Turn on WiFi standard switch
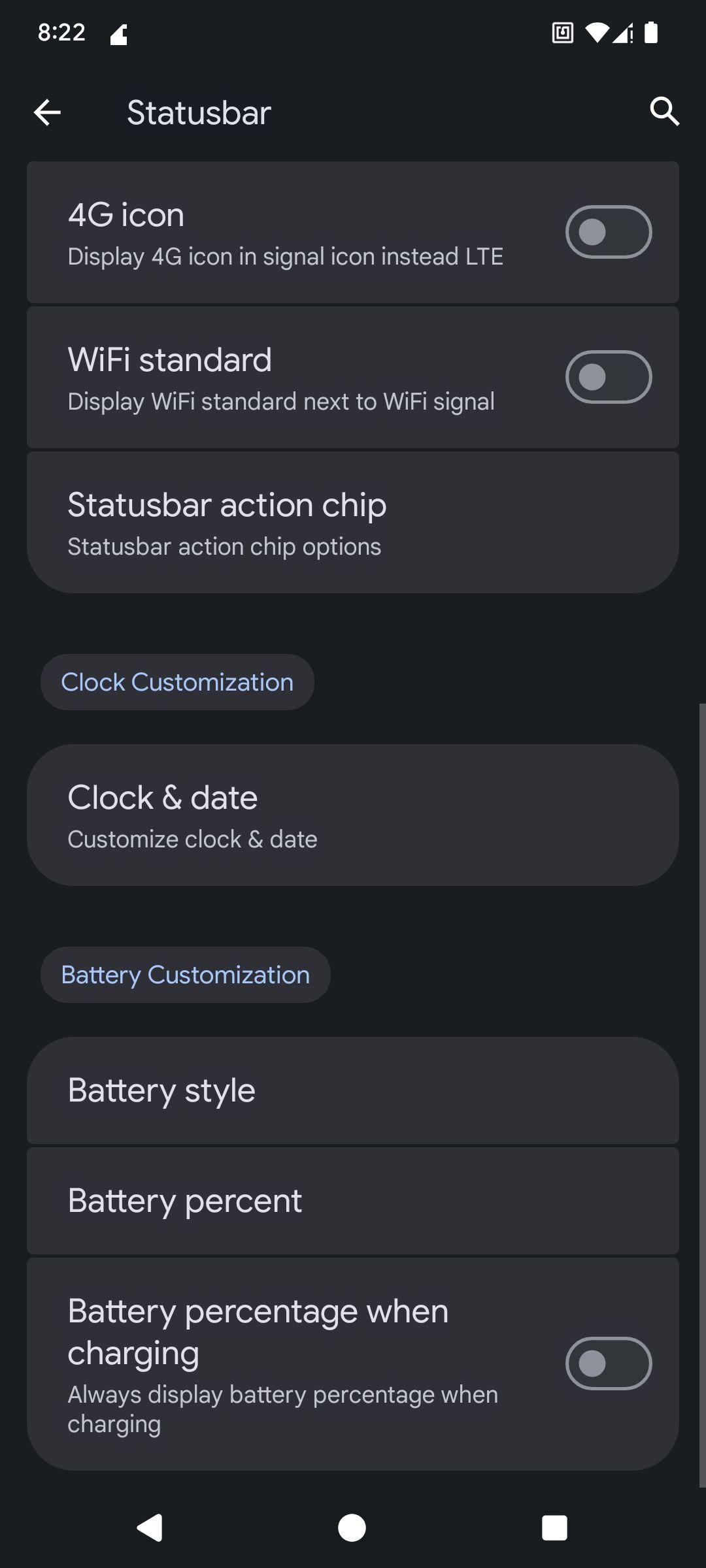Viewport: 706px width, 1568px height. click(x=608, y=377)
